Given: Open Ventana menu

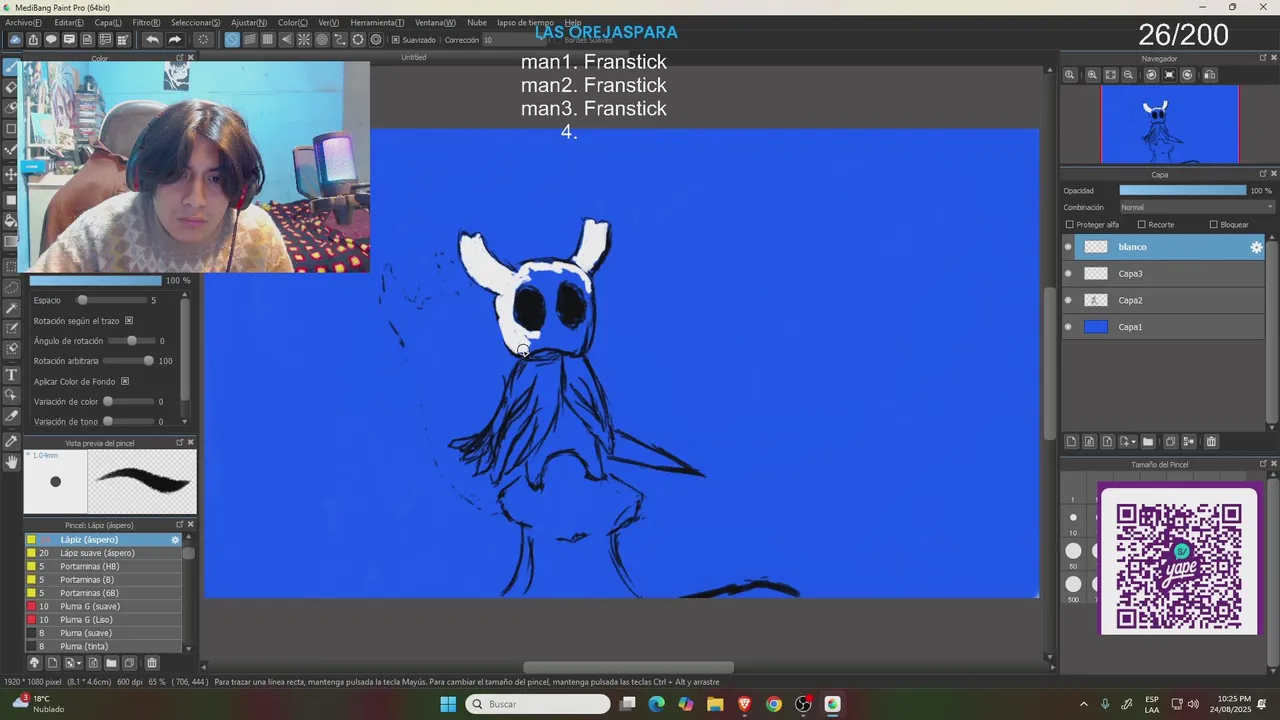Looking at the screenshot, I should (x=435, y=22).
